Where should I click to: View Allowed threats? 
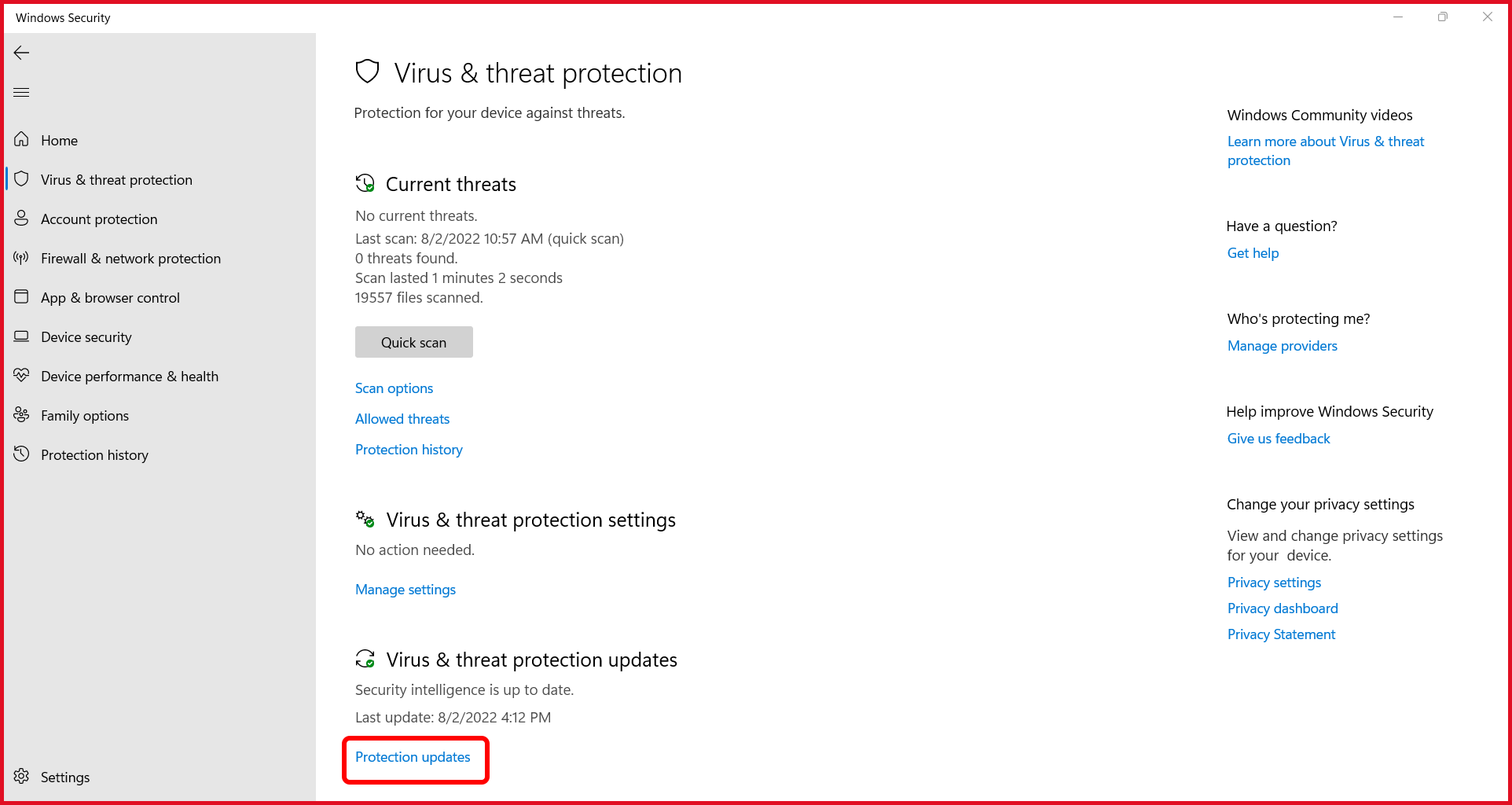coord(402,418)
